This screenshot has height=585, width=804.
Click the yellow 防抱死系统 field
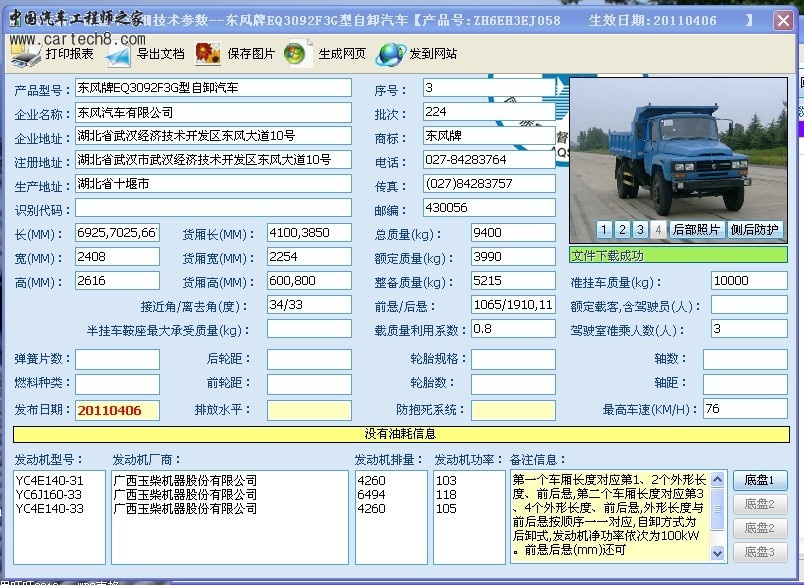[513, 410]
